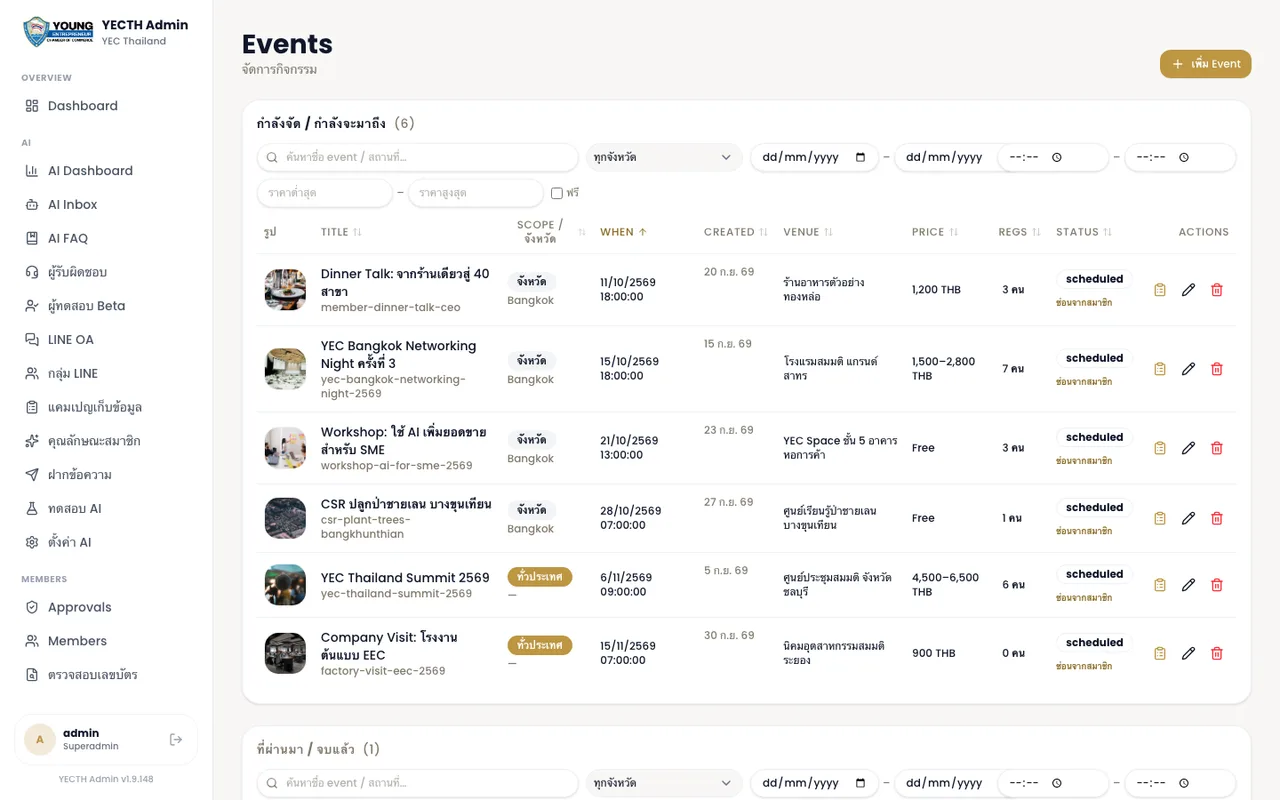Screen dimensions: 1280x800
Task: Open clipboard icon for Dinner Talk row
Action: pyautogui.click(x=1160, y=290)
